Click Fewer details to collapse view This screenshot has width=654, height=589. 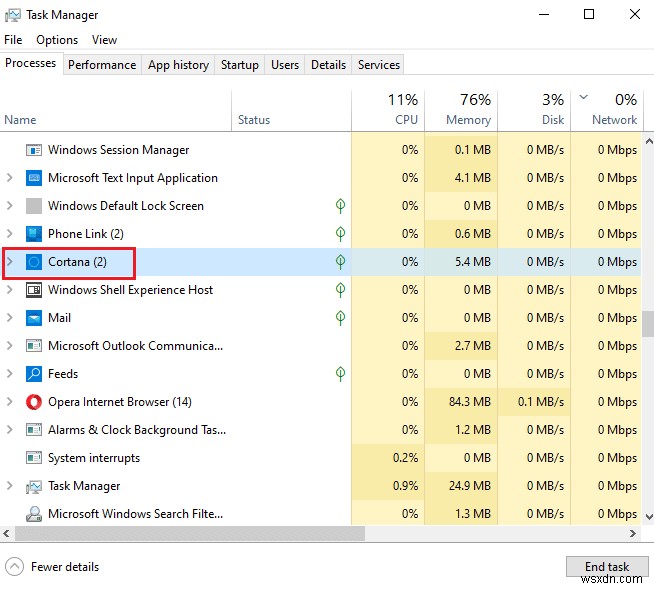[x=53, y=566]
